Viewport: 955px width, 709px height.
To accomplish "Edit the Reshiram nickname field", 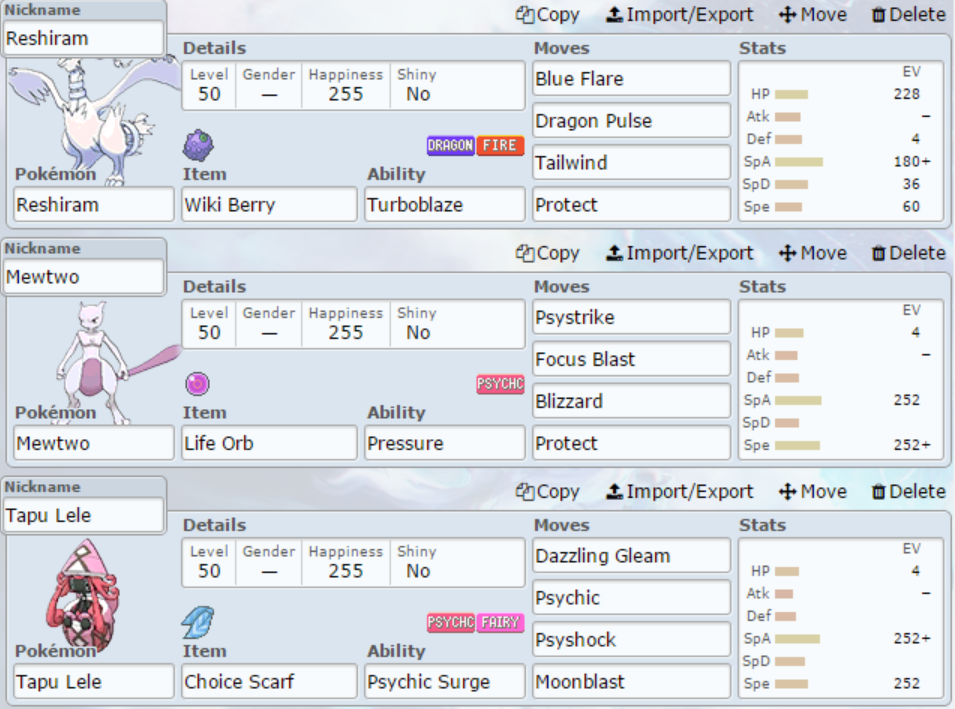I will point(84,38).
